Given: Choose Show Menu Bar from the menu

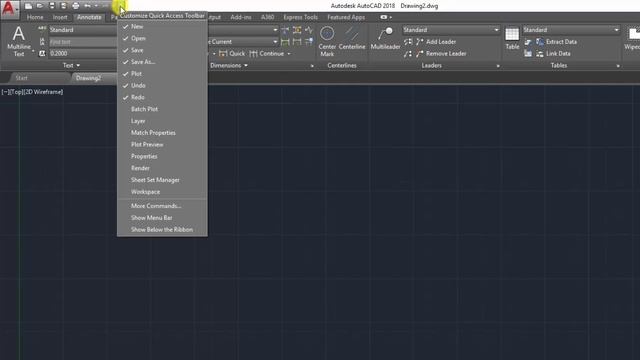Looking at the screenshot, I should point(162,218).
